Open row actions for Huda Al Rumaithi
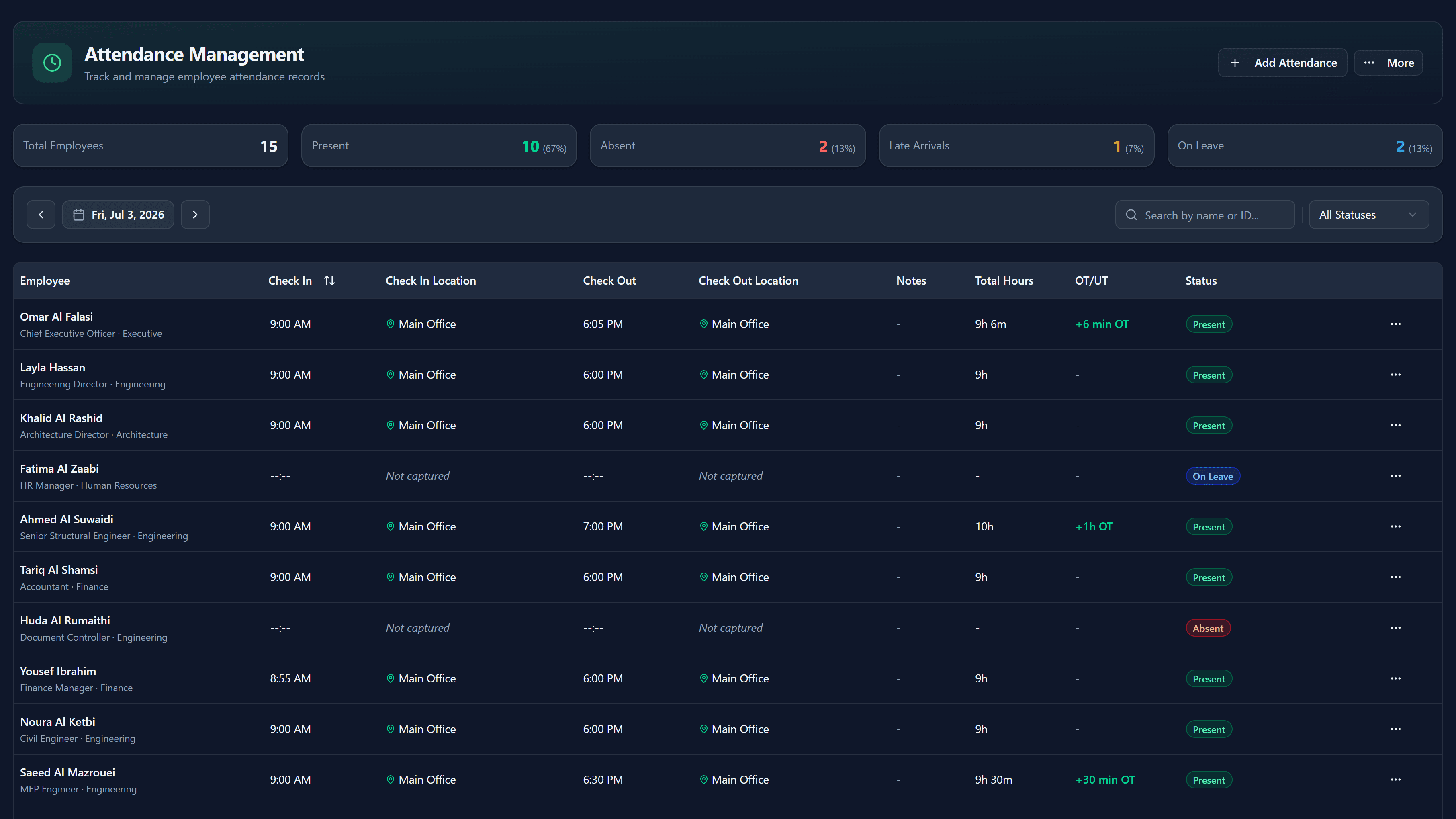The height and width of the screenshot is (819, 1456). pyautogui.click(x=1395, y=628)
